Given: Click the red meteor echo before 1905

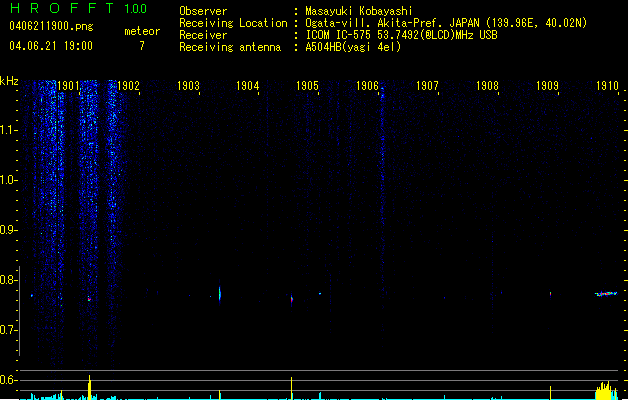Looking at the screenshot, I should pyautogui.click(x=292, y=300).
